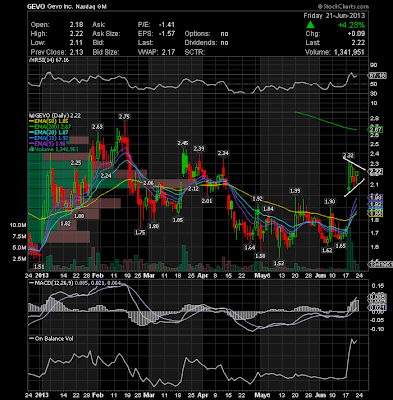Click the 1.75 price low label
This screenshot has width=393, height=400.
(x=141, y=232)
